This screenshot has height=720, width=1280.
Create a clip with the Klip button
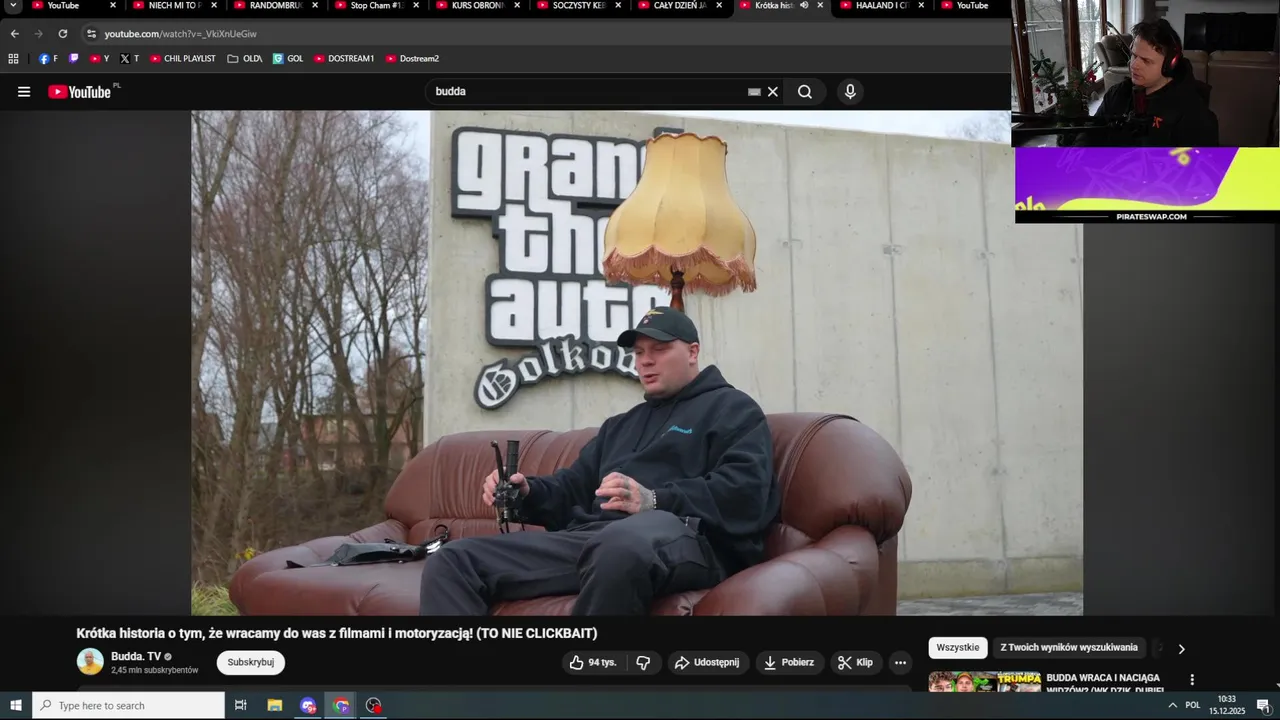855,662
